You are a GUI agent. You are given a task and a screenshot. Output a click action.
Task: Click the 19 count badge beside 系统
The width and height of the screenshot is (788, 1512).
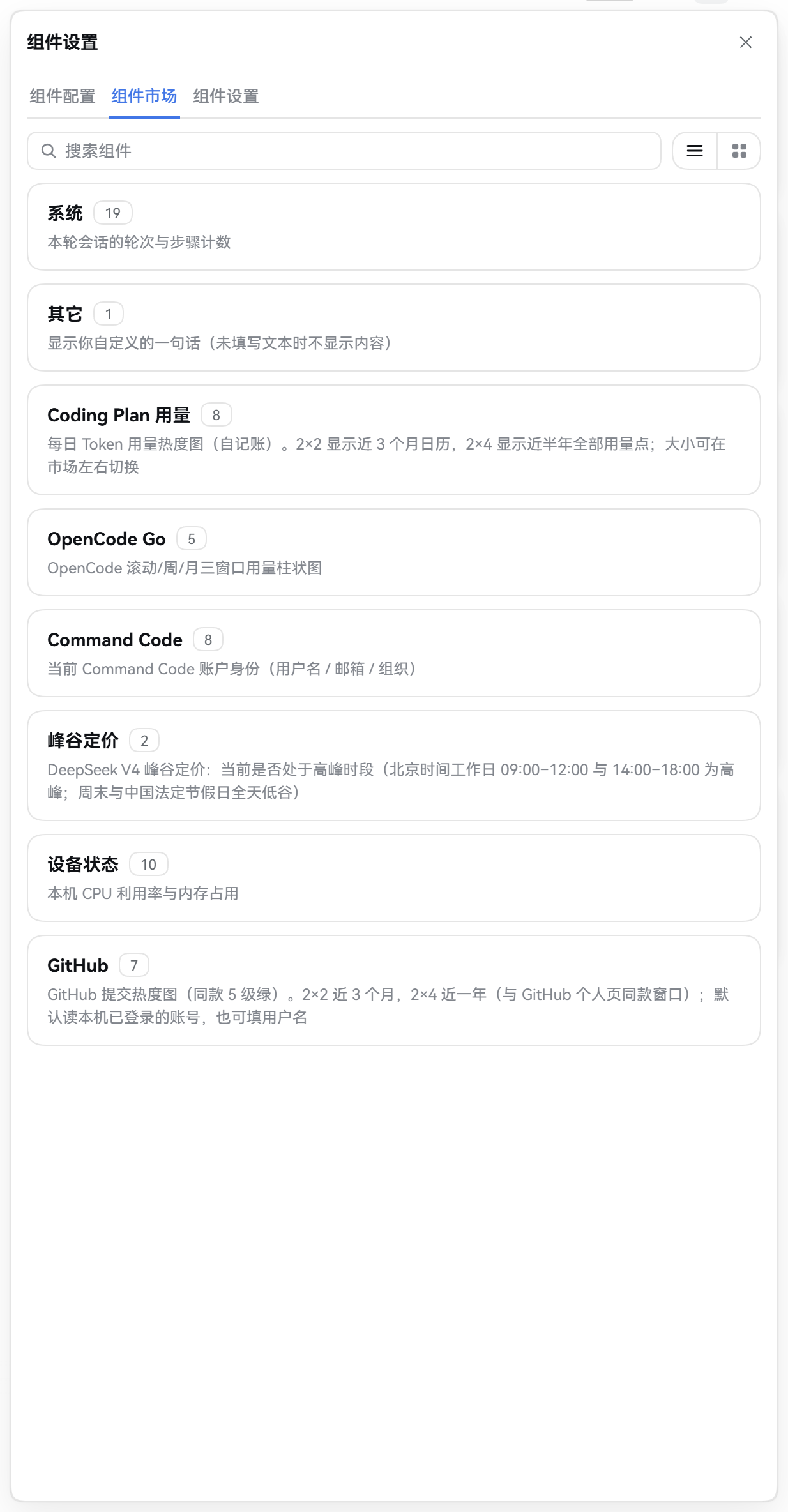pyautogui.click(x=113, y=213)
